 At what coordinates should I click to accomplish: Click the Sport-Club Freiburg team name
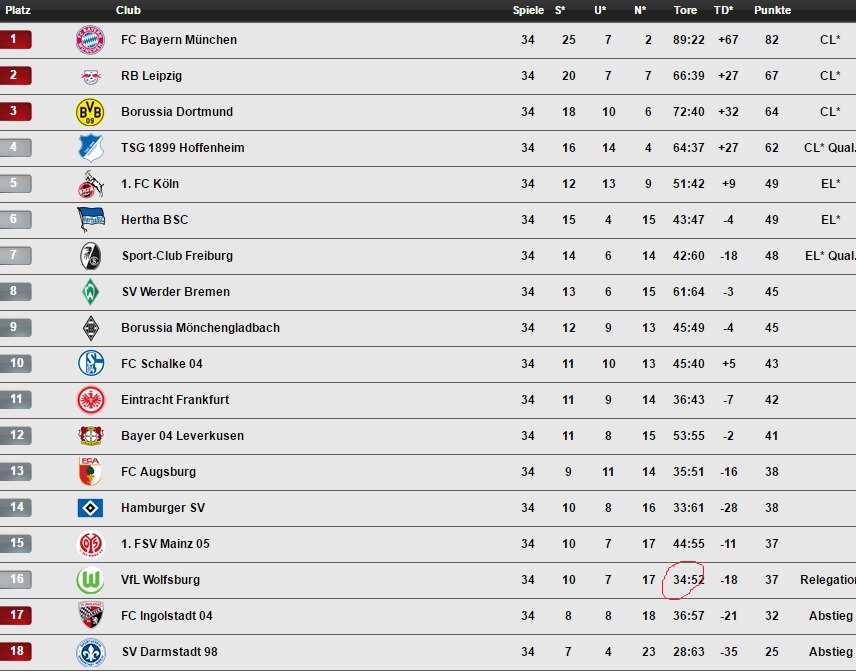pos(177,256)
